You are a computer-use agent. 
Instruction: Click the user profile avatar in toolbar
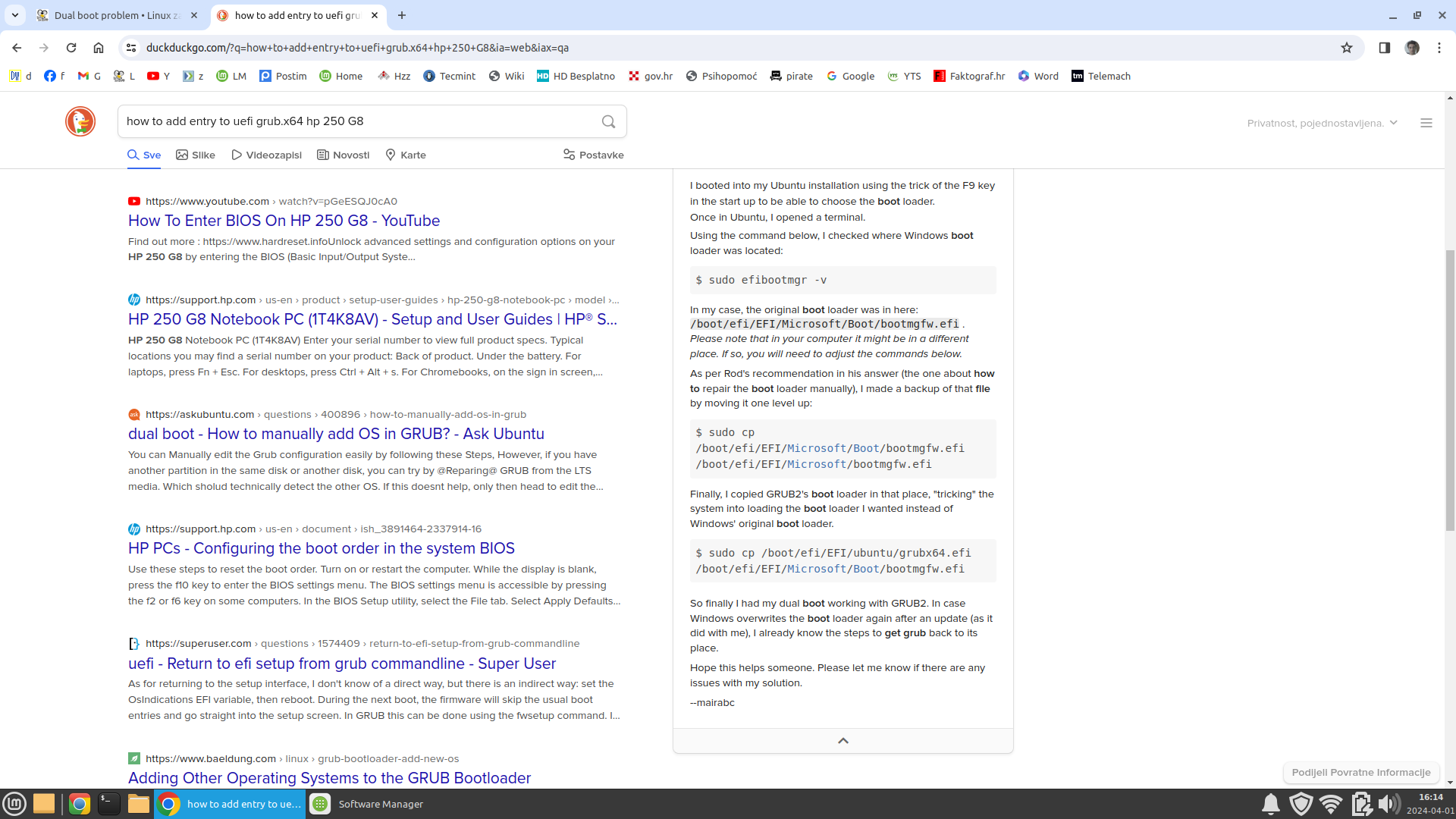[x=1412, y=48]
